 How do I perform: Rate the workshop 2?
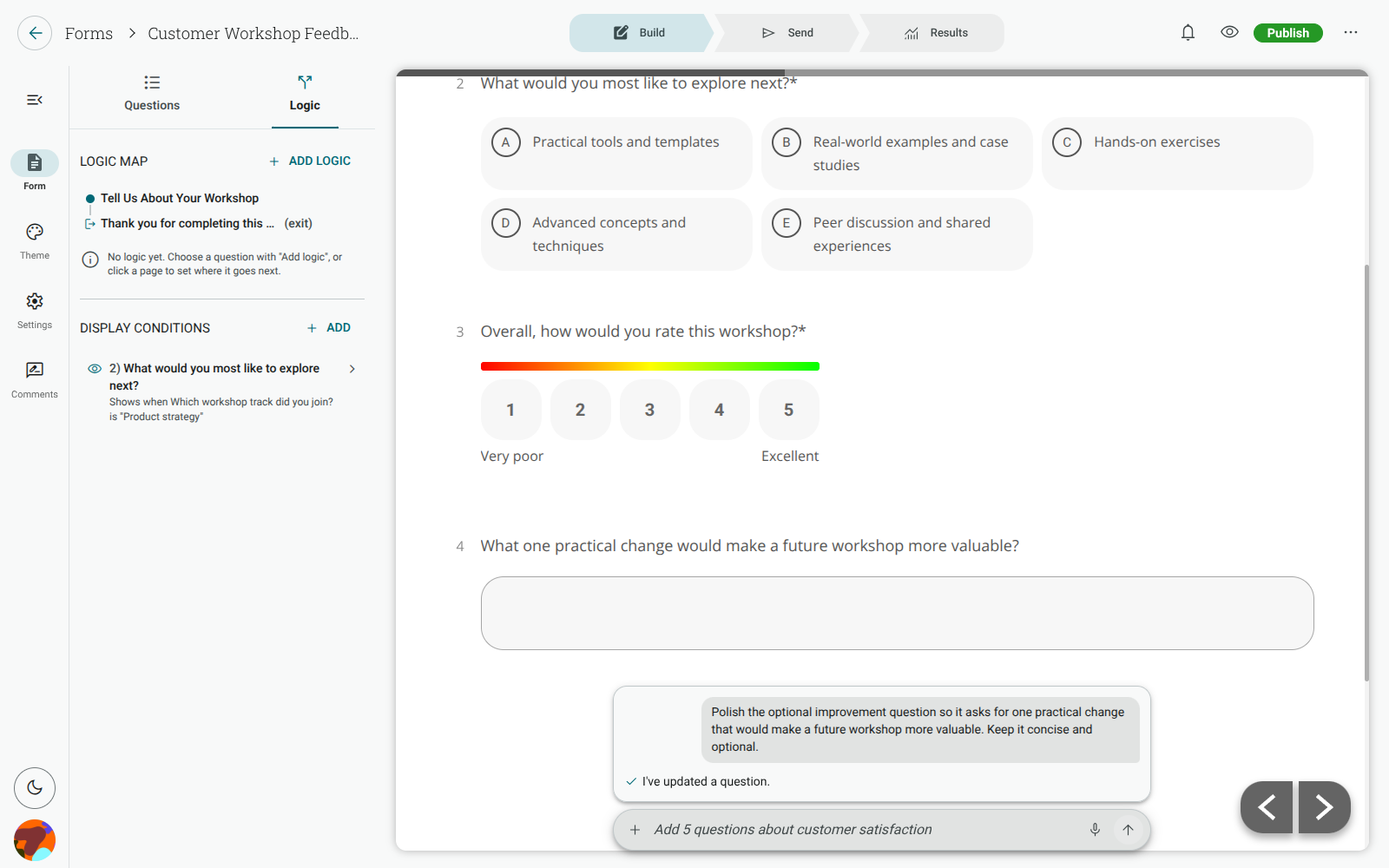(580, 410)
